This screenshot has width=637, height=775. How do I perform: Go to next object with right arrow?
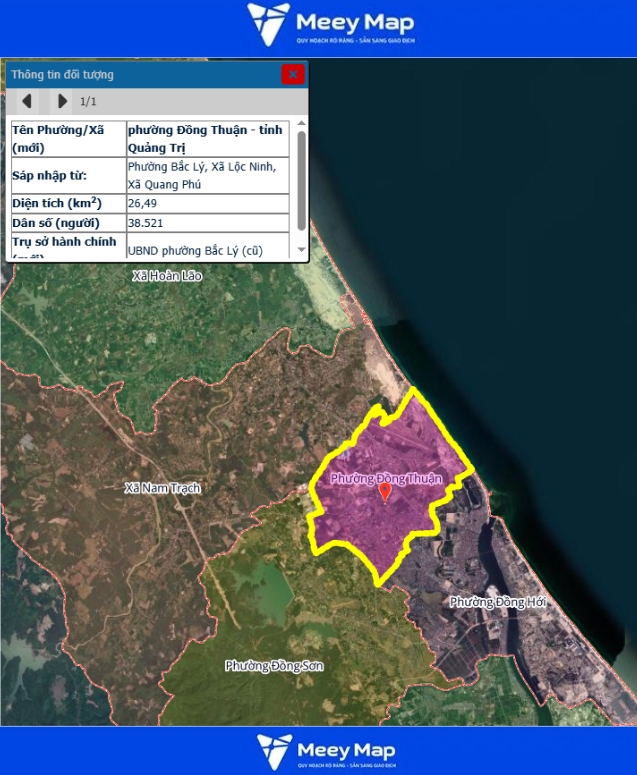62,101
